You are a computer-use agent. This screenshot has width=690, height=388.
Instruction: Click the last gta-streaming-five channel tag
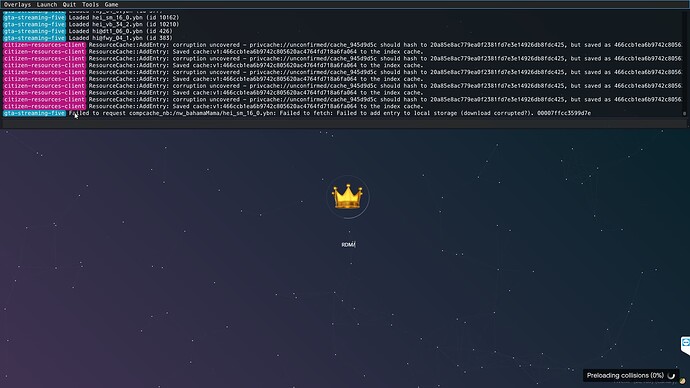(34, 113)
